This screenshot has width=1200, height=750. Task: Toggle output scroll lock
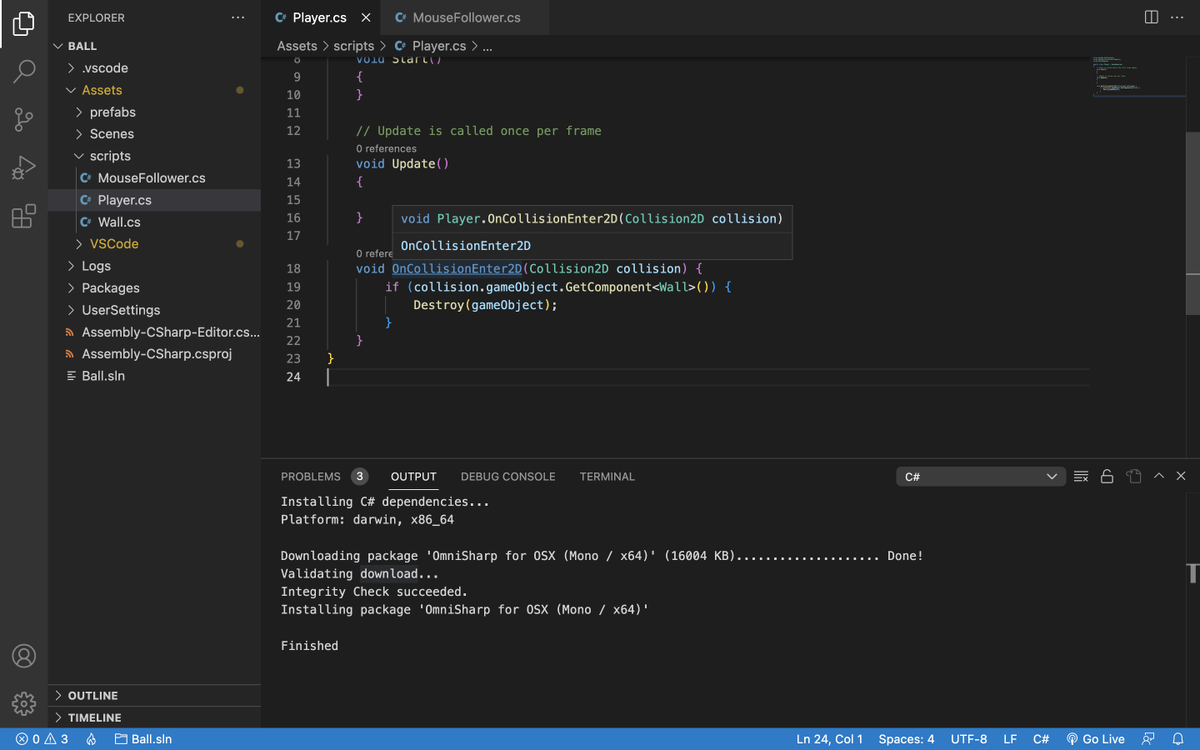click(1107, 477)
